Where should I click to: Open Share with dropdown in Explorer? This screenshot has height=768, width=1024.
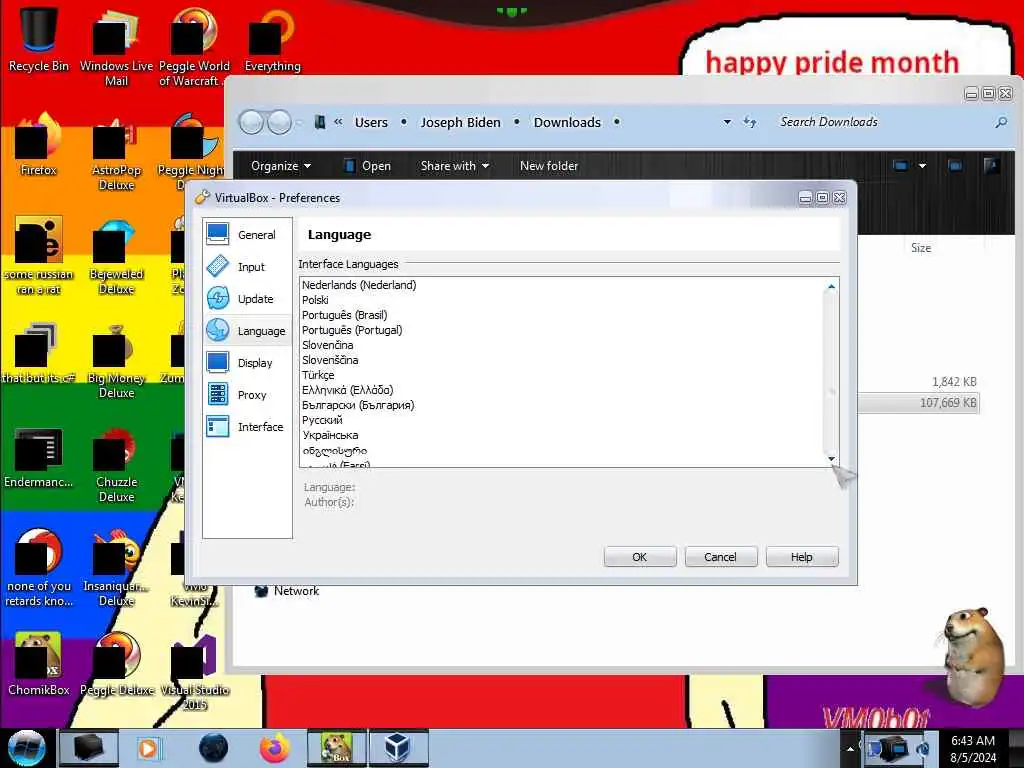click(x=455, y=166)
